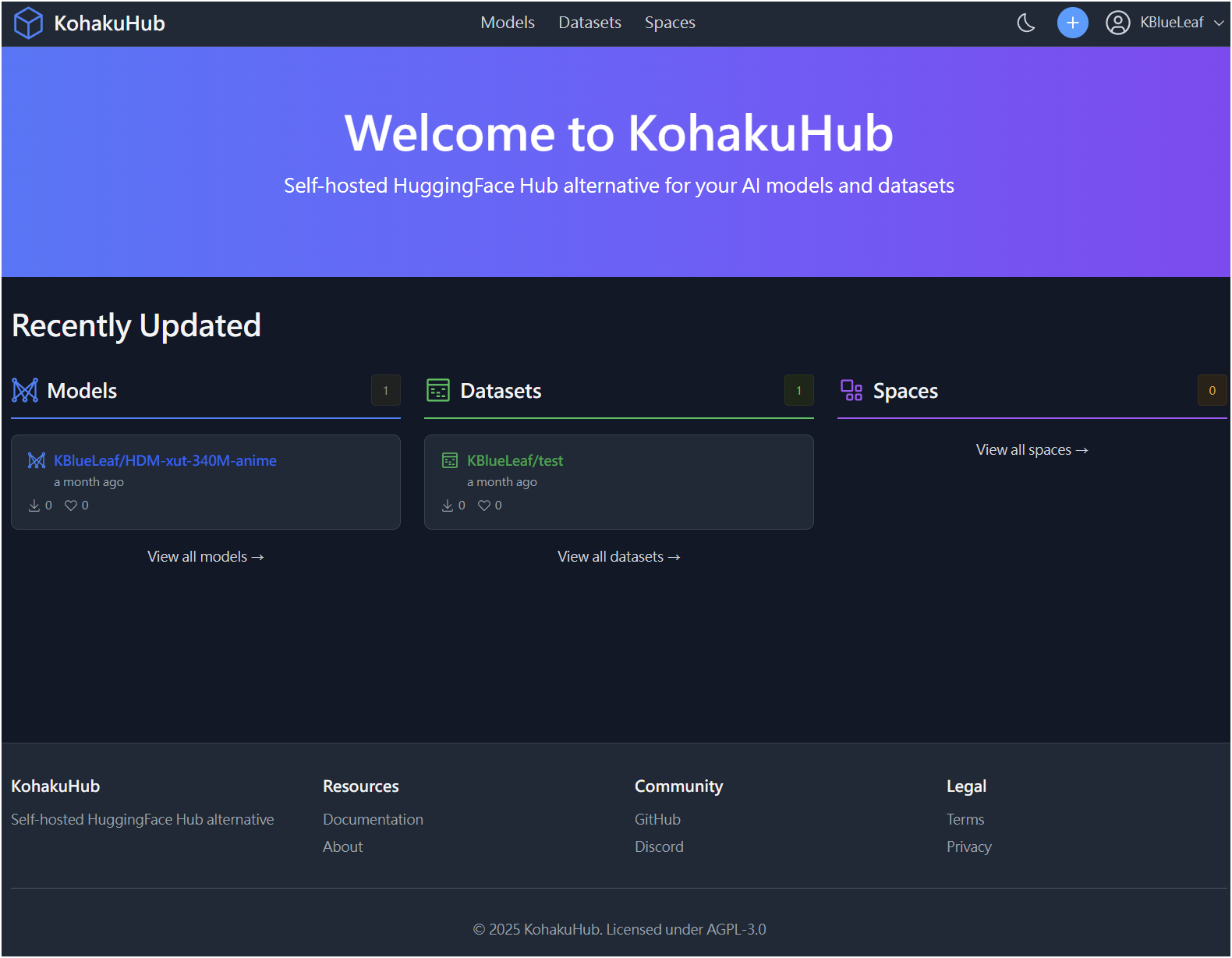Open KBlueLeaf/HDM-xut-340M-anime model

click(165, 460)
